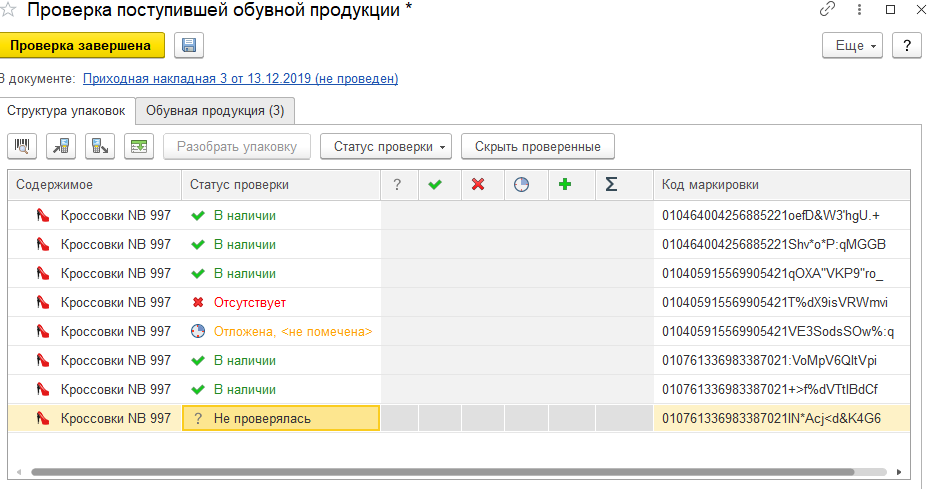Image resolution: width=929 pixels, height=489 pixels.
Task: Open the three-dot options menu
Action: point(859,9)
